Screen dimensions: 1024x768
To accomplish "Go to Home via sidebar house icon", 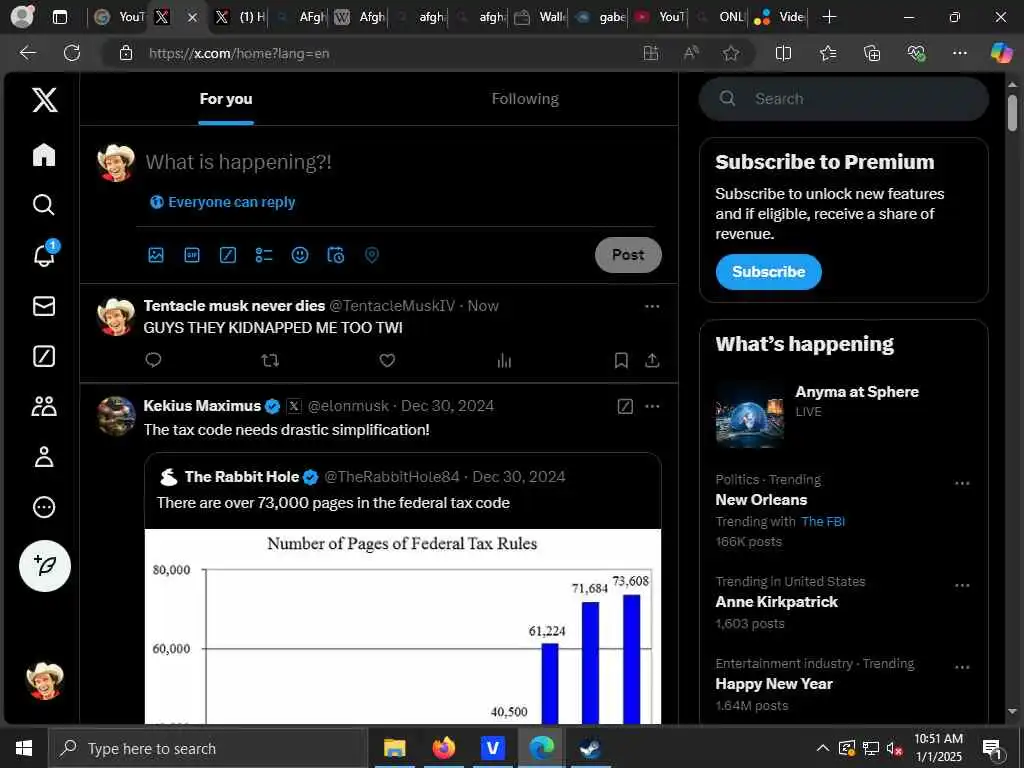I will tap(44, 155).
